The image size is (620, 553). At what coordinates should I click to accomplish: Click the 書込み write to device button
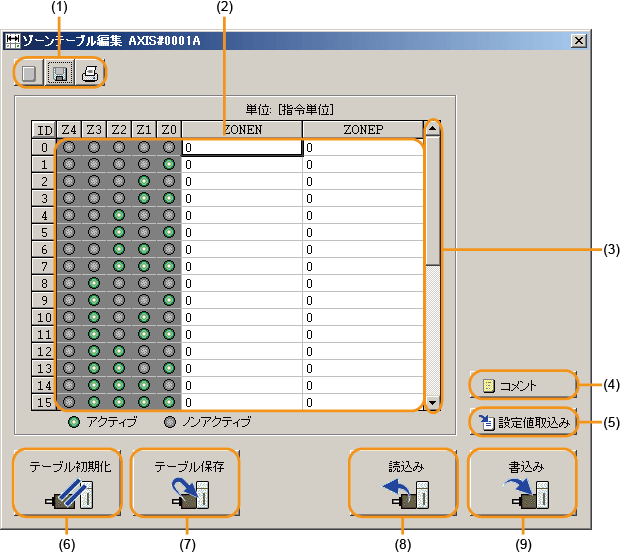(524, 483)
